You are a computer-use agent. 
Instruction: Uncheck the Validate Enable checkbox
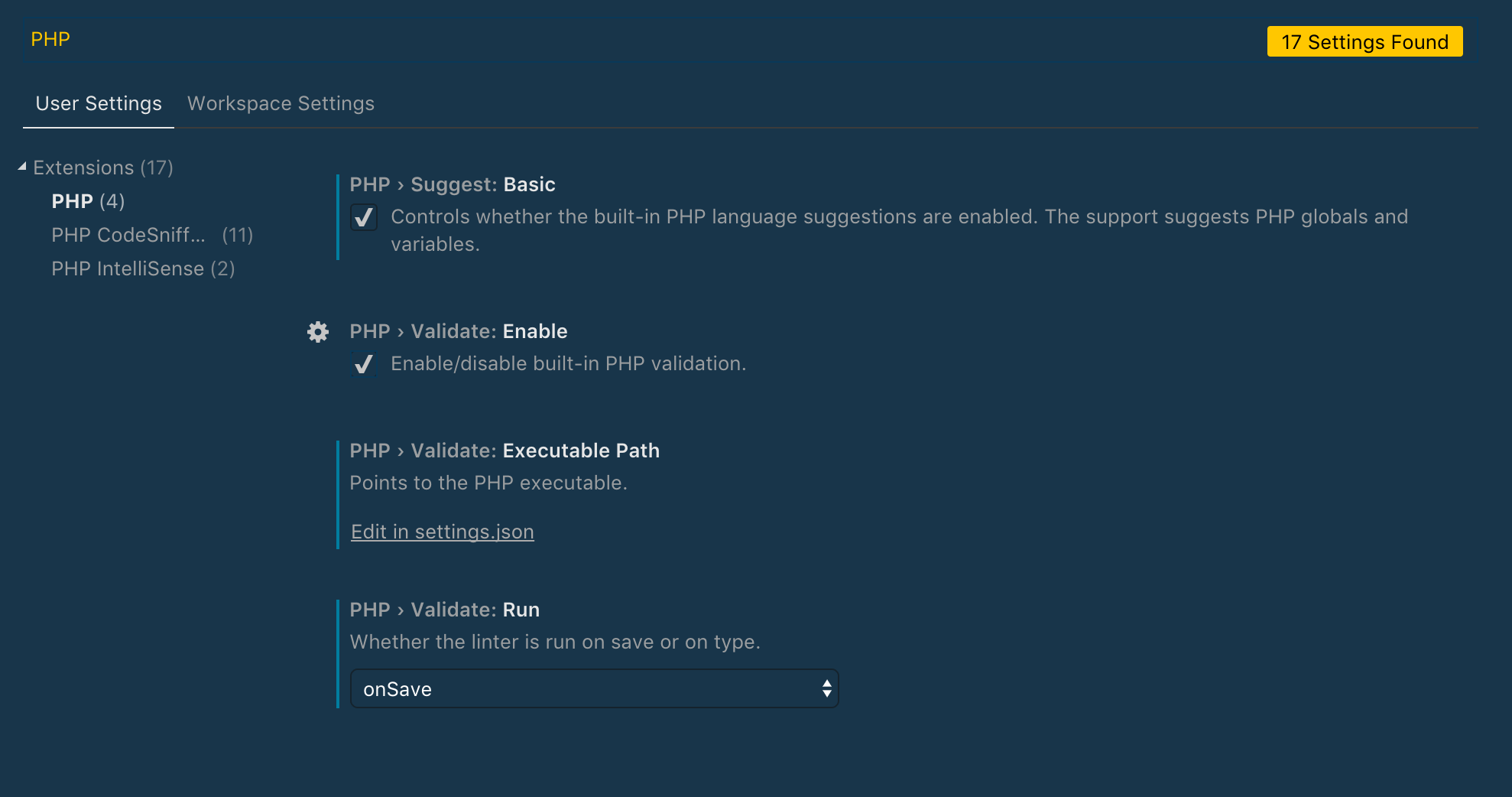(x=364, y=364)
